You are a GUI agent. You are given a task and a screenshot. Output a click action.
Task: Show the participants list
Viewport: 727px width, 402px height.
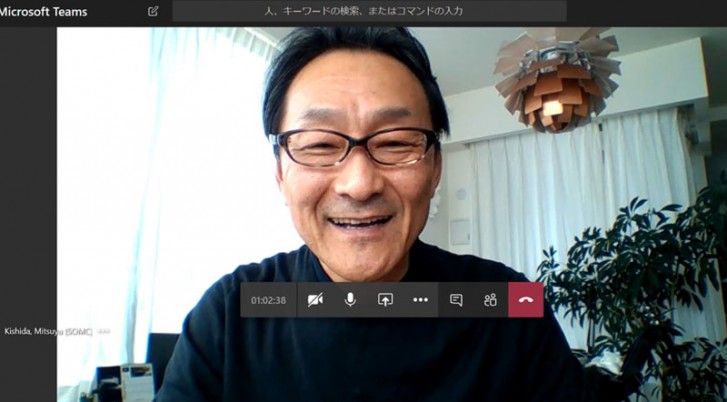click(491, 300)
